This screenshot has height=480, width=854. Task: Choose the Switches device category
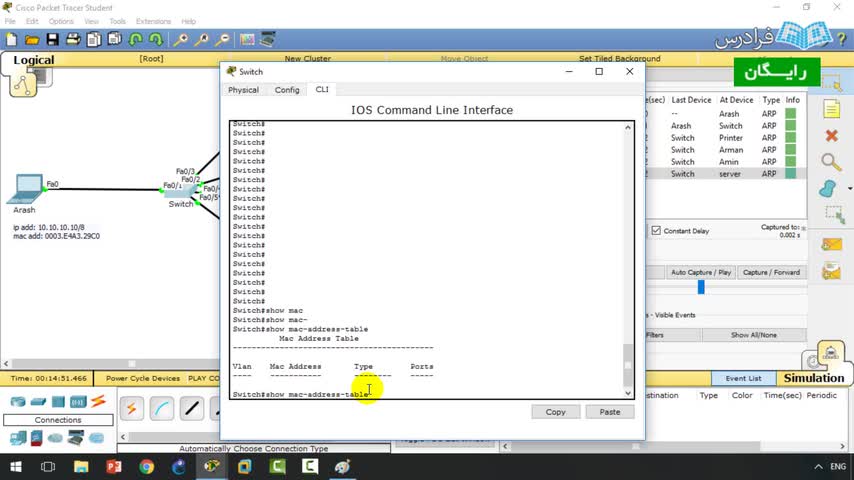(x=38, y=402)
